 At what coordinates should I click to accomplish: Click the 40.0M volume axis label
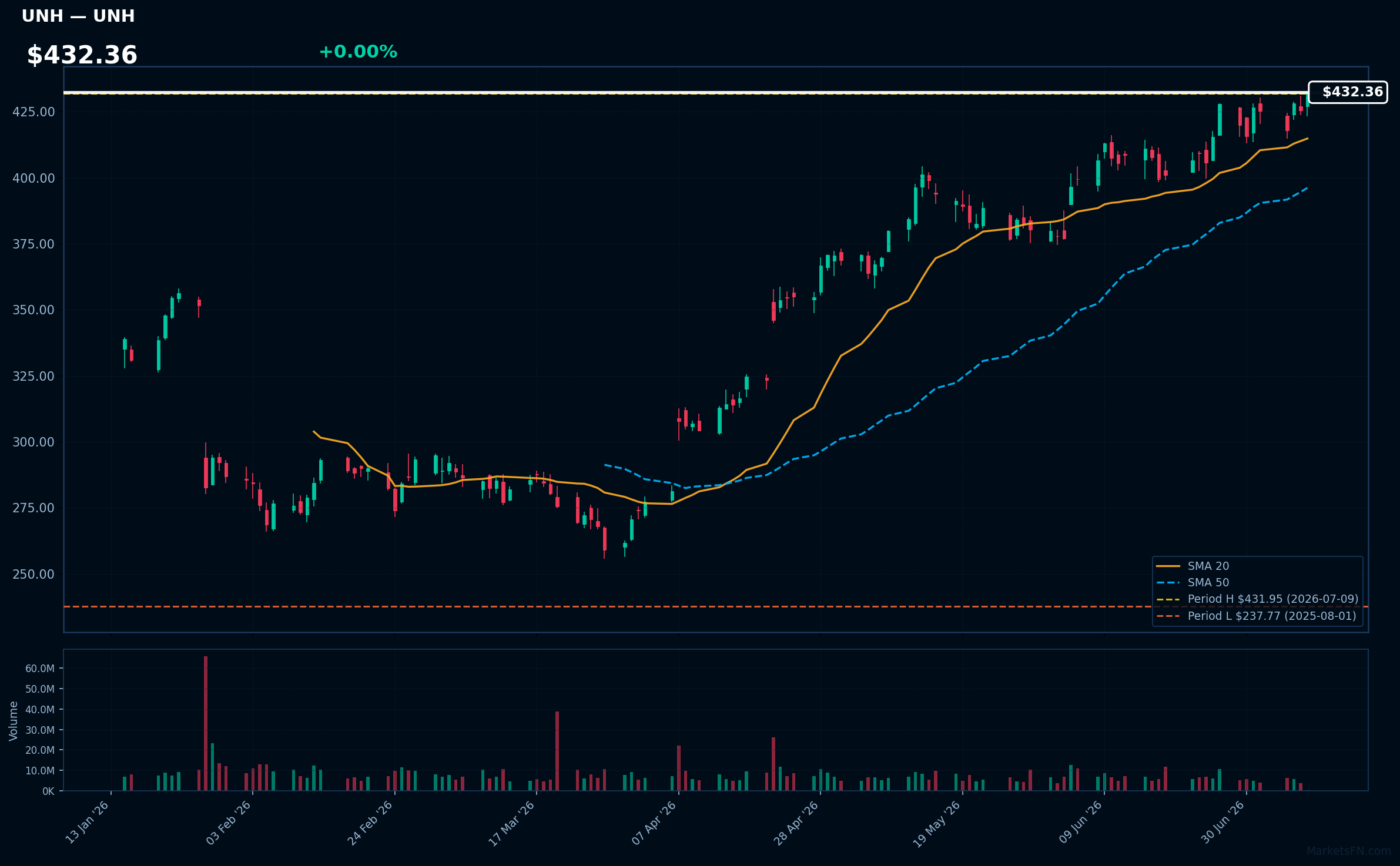coord(40,710)
